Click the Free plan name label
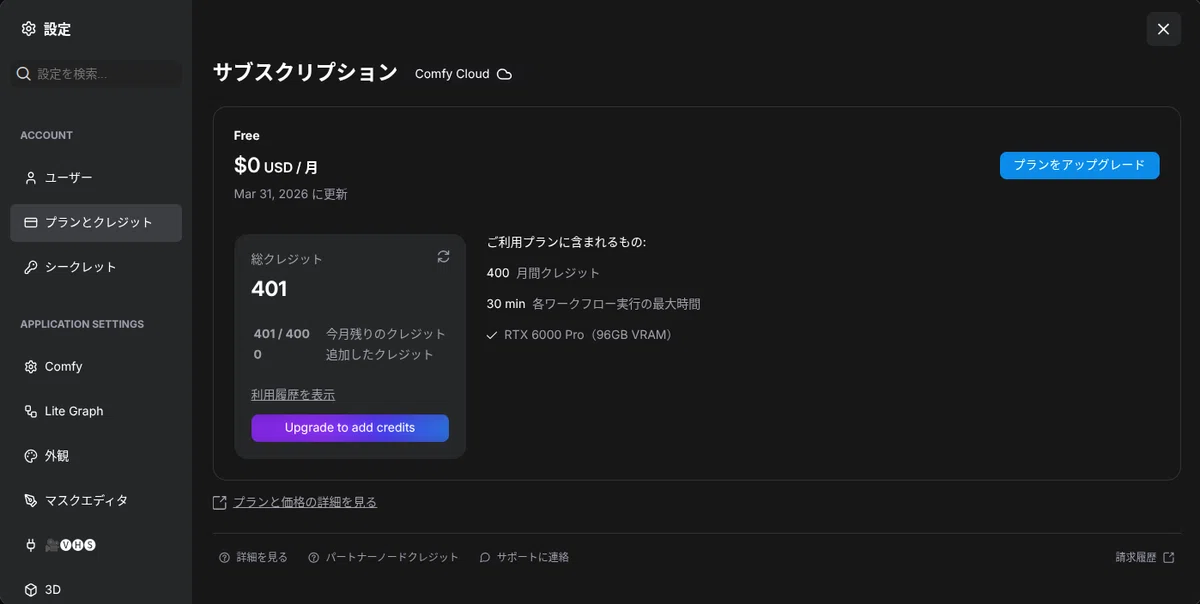Screen dimensions: 1200x604 pyautogui.click(x=247, y=136)
